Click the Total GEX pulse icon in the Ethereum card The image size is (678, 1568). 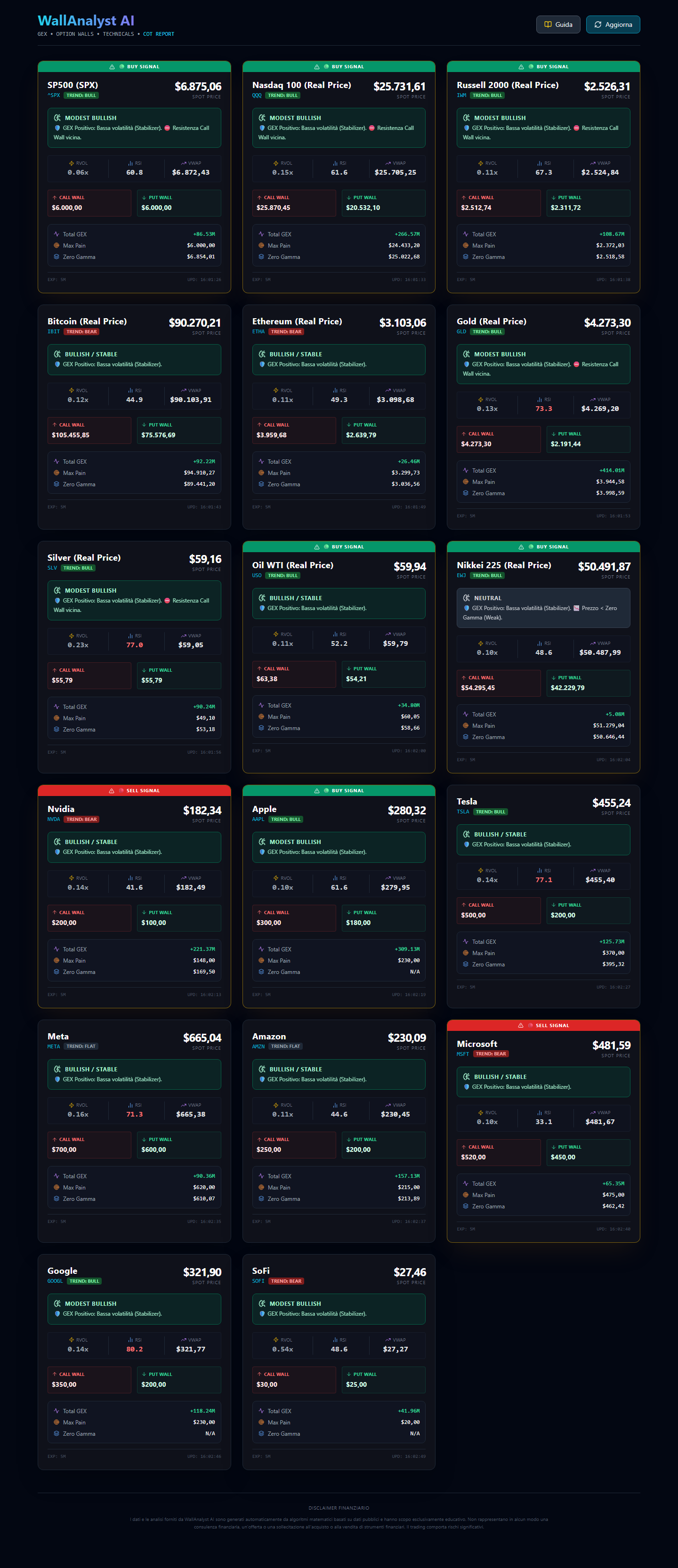pyautogui.click(x=261, y=461)
